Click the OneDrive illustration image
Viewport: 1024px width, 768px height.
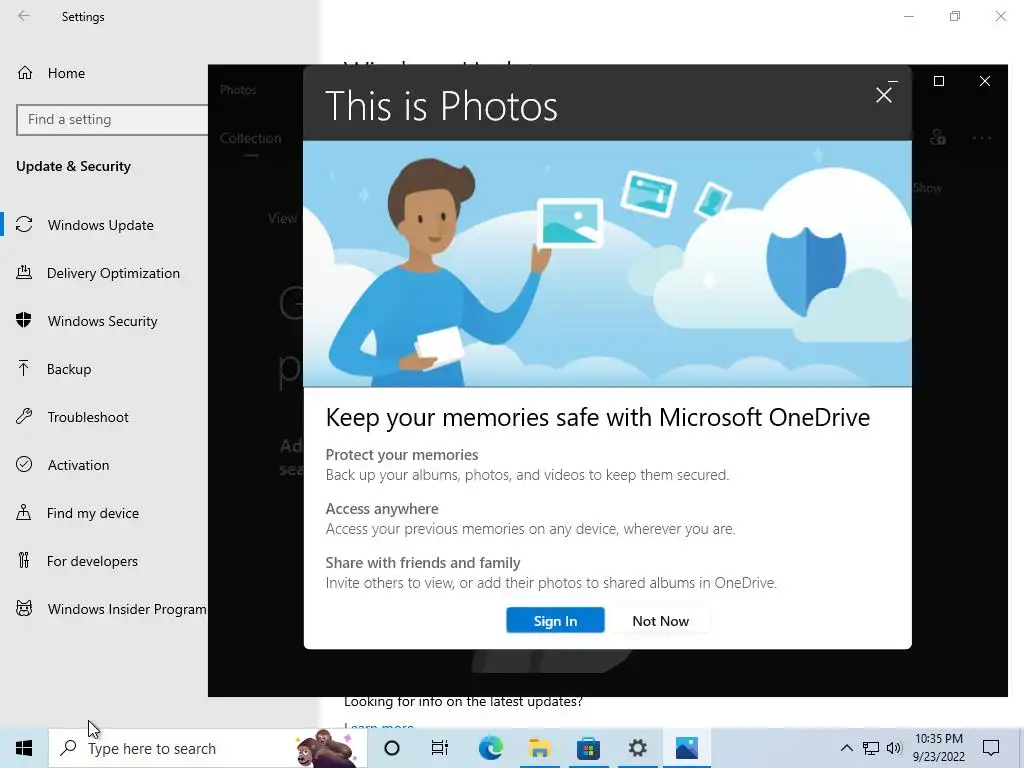pyautogui.click(x=607, y=264)
